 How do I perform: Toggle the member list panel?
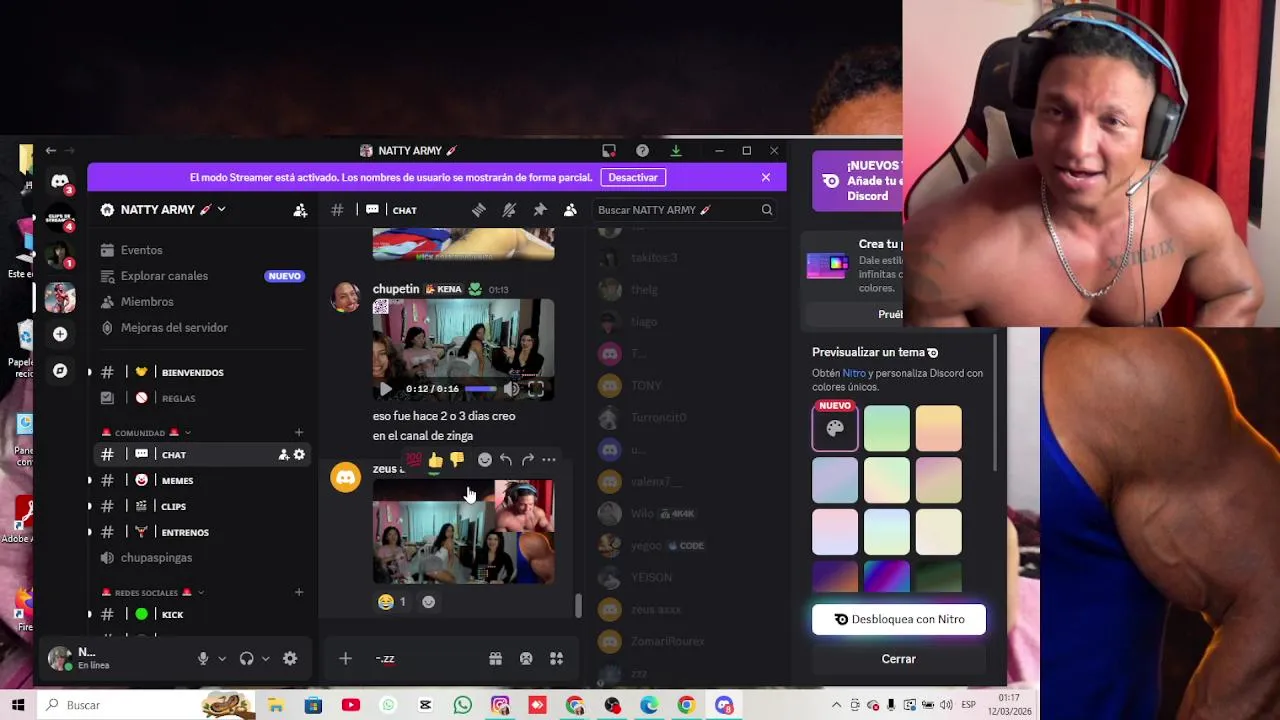pos(570,210)
